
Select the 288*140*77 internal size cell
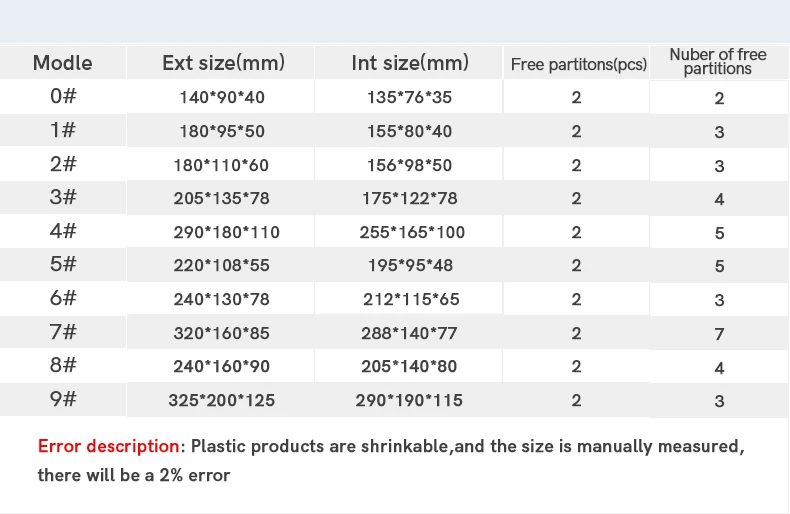409,333
